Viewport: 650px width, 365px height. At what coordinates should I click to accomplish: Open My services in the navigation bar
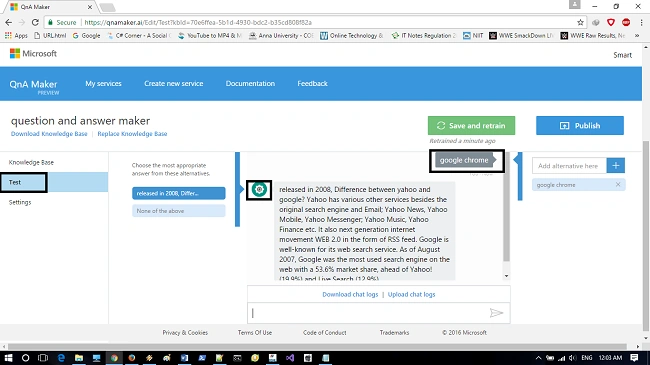(103, 83)
